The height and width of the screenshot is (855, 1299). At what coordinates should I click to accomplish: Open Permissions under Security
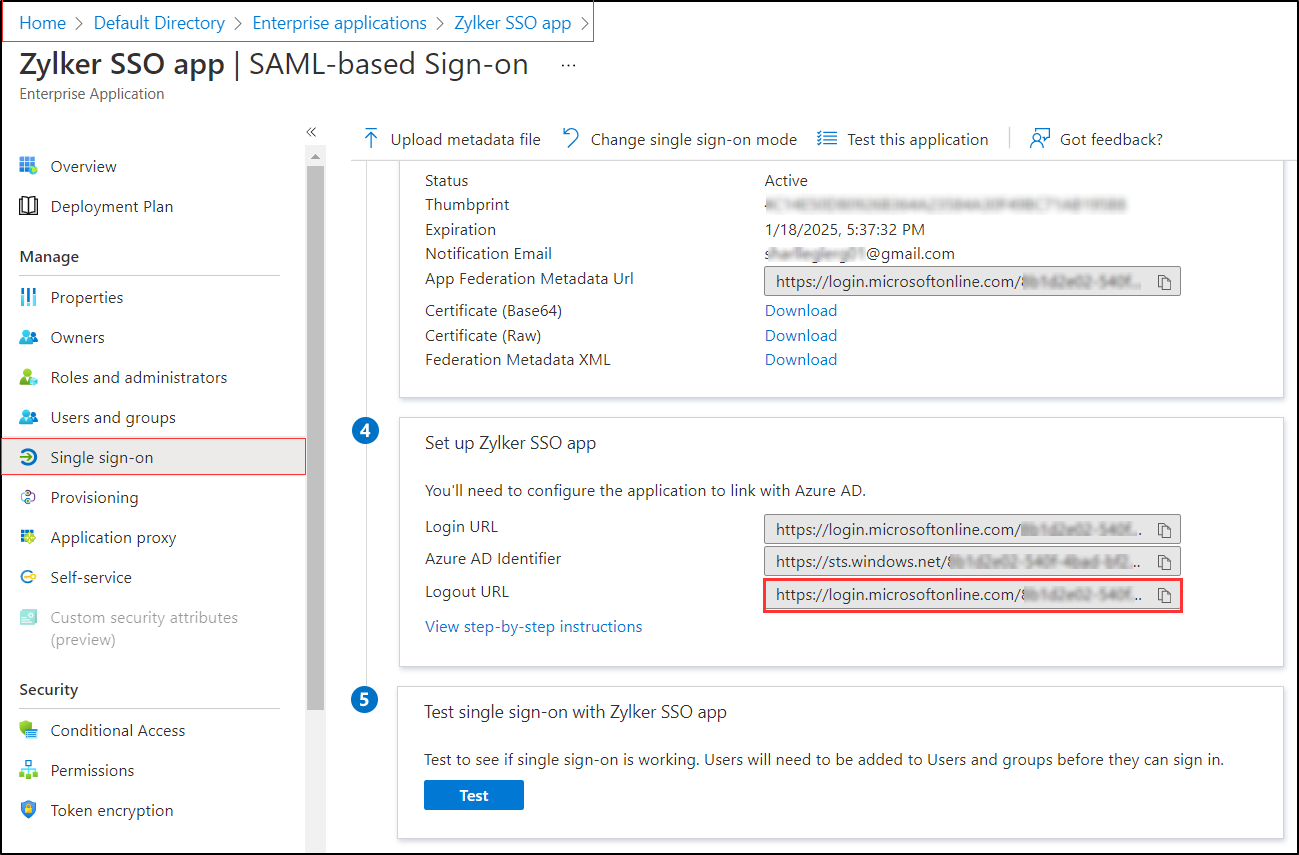tap(92, 770)
